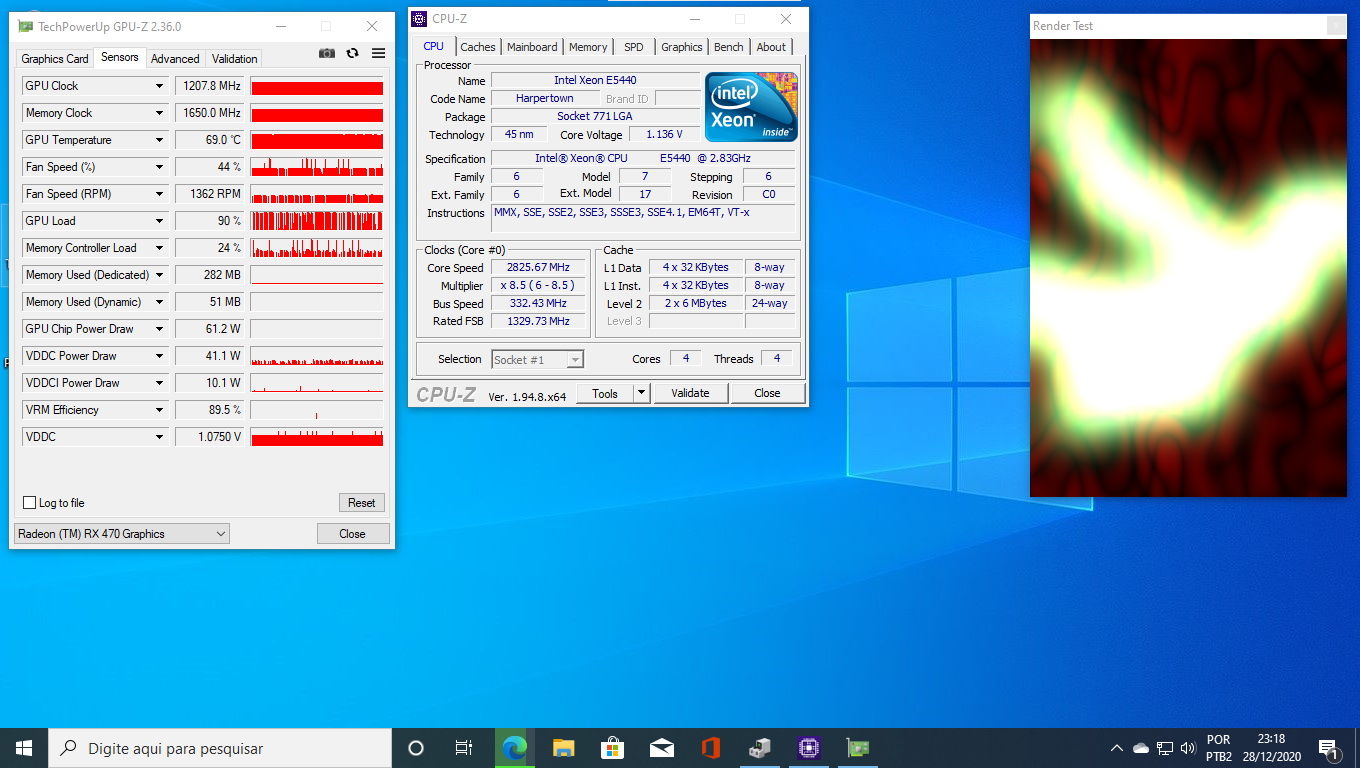Screen dimensions: 1360x768
Task: Open the notification center icon
Action: point(1329,748)
